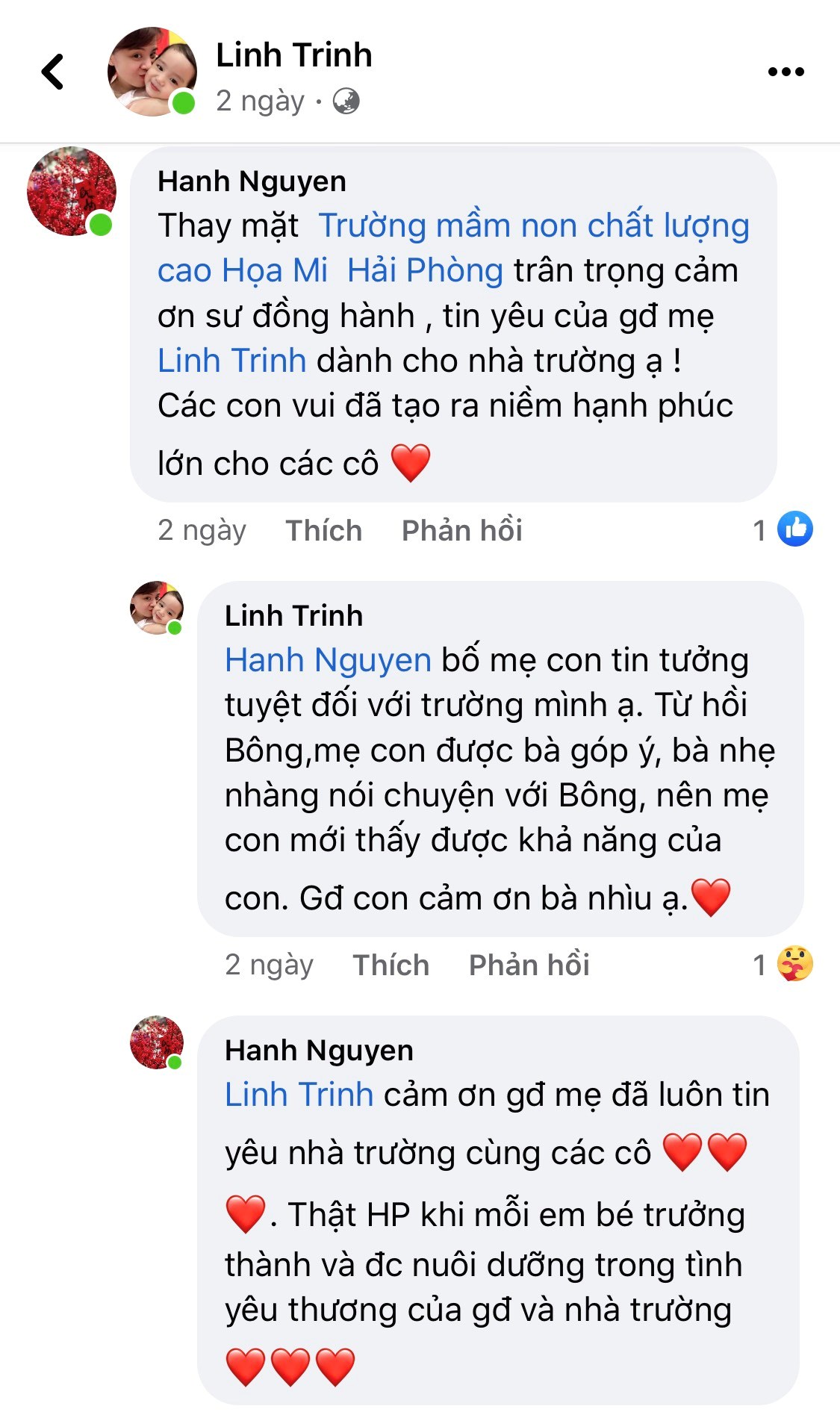Tap Thích on Hanh Nguyen's first comment
The image size is (840, 1412).
pyautogui.click(x=323, y=530)
